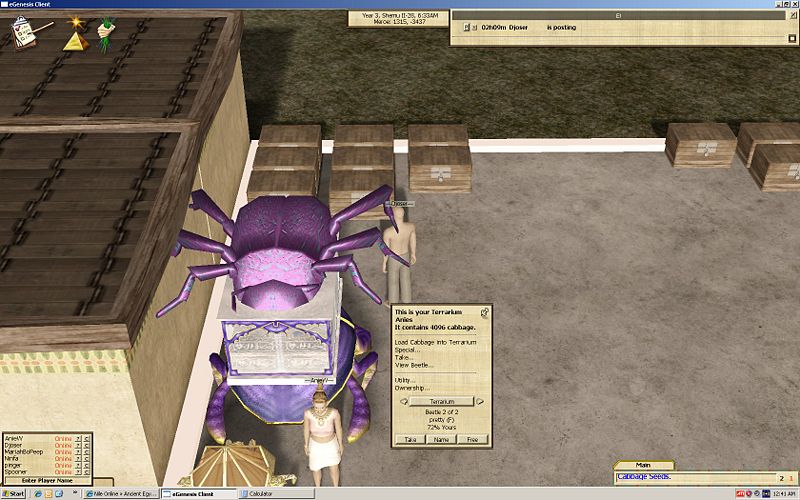Open the View Beetle... entry
Viewport: 800px width, 500px height.
pos(413,365)
